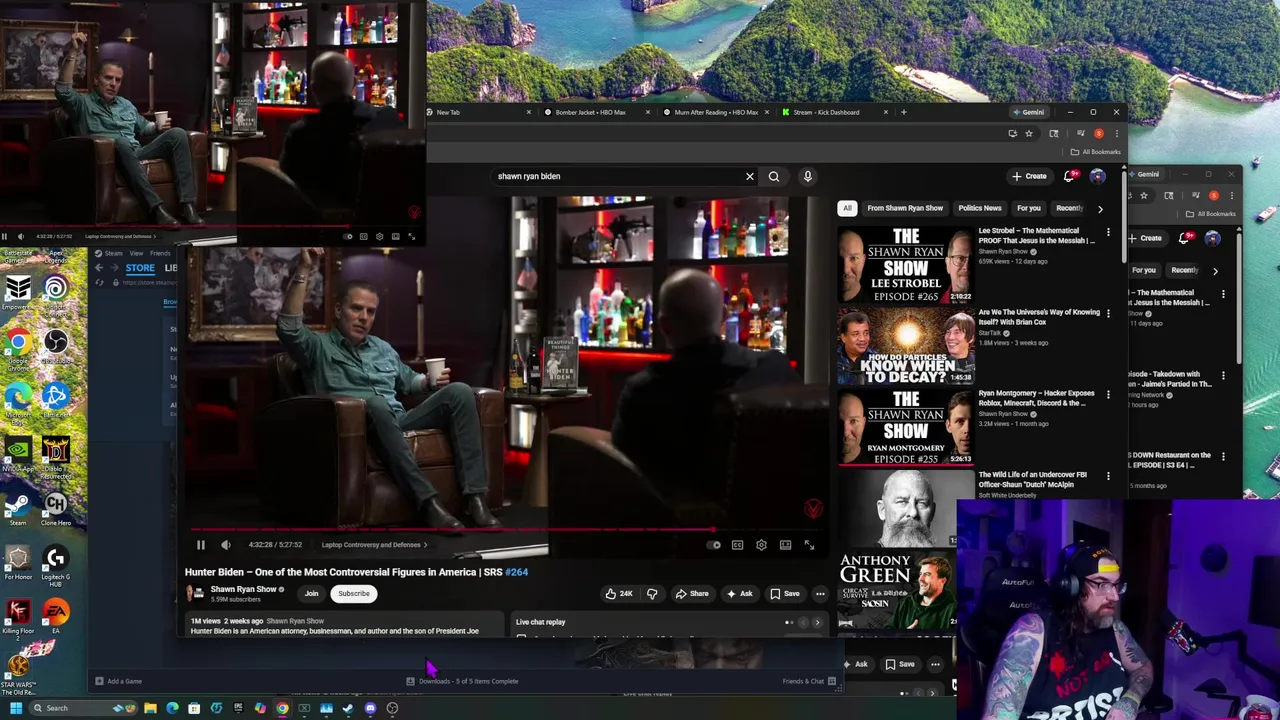Go to the next live chat replay page
This screenshot has height=720, width=1280.
816,623
